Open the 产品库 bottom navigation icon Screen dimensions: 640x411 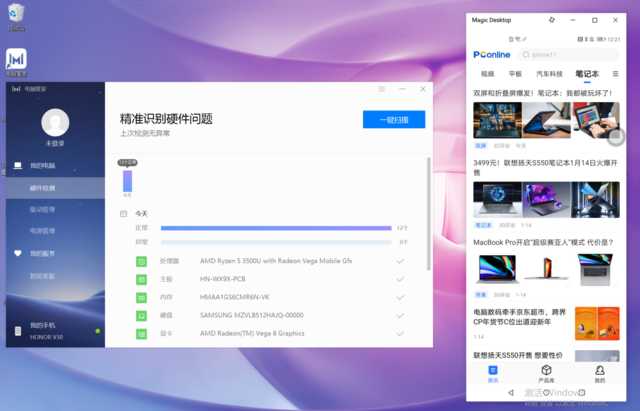[x=546, y=373]
